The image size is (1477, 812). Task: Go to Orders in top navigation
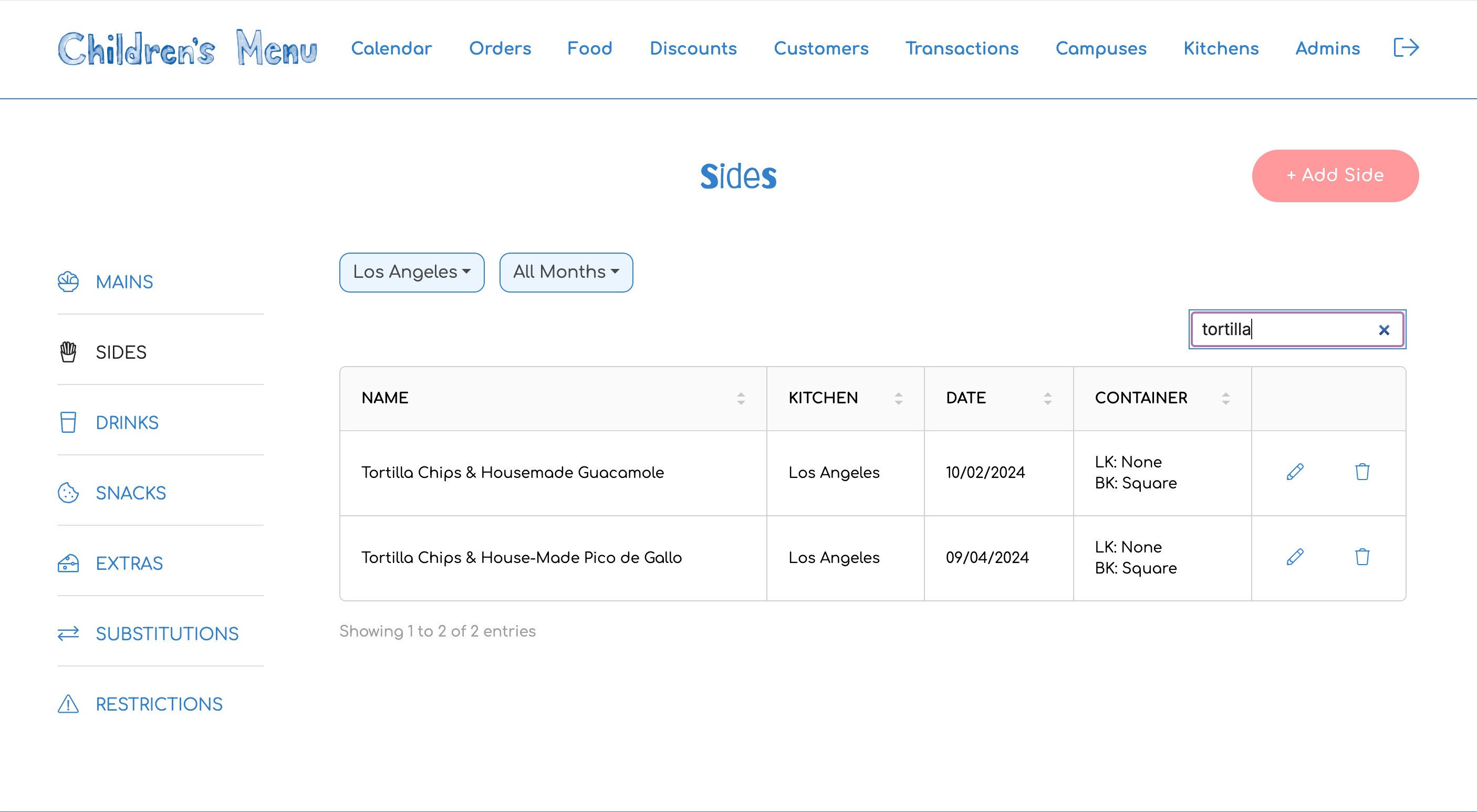click(500, 48)
